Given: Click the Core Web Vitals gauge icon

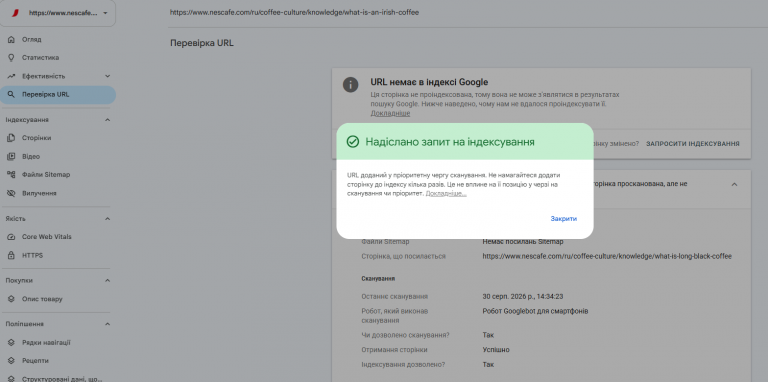Looking at the screenshot, I should pos(11,237).
